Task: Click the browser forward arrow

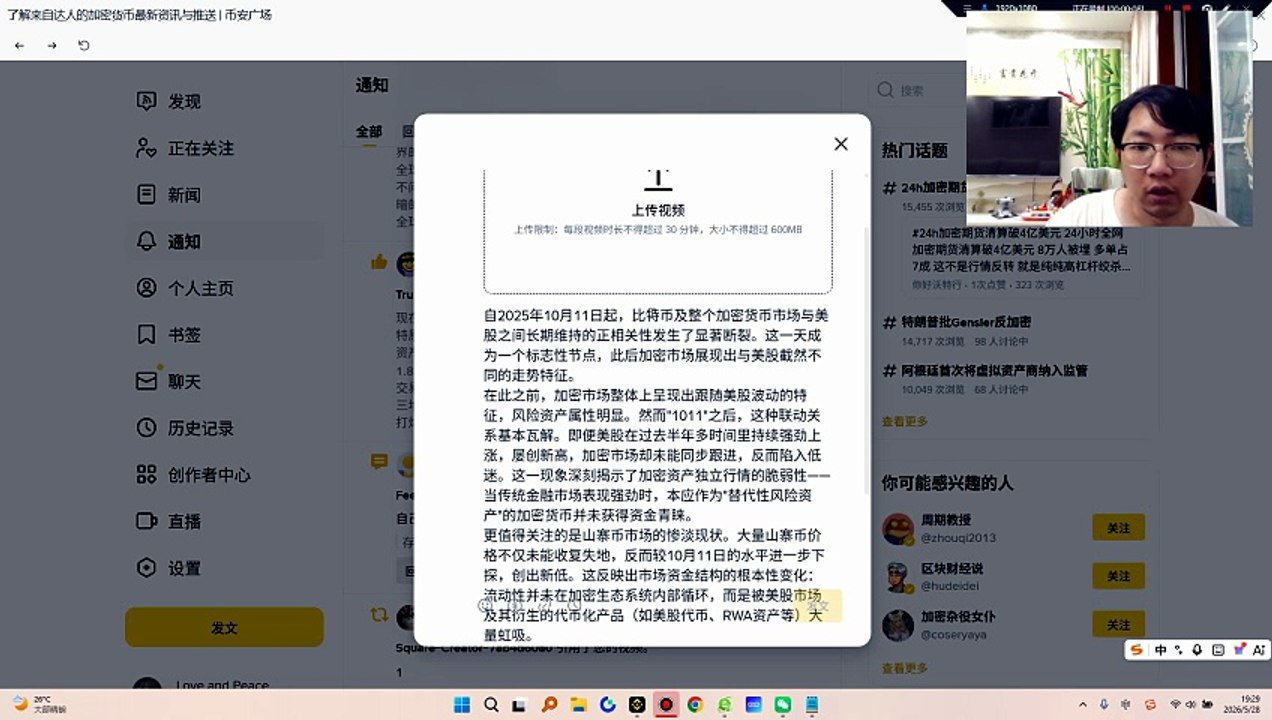Action: point(52,45)
